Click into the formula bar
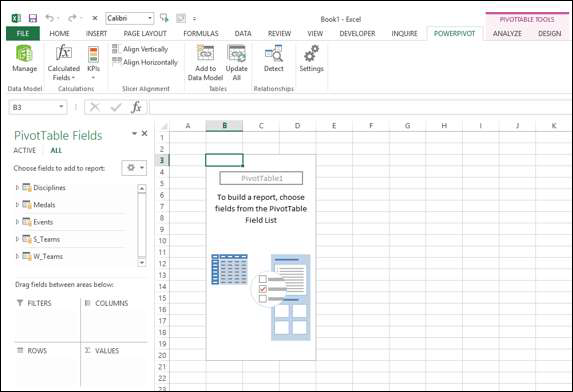Image resolution: width=573 pixels, height=392 pixels. (x=360, y=107)
